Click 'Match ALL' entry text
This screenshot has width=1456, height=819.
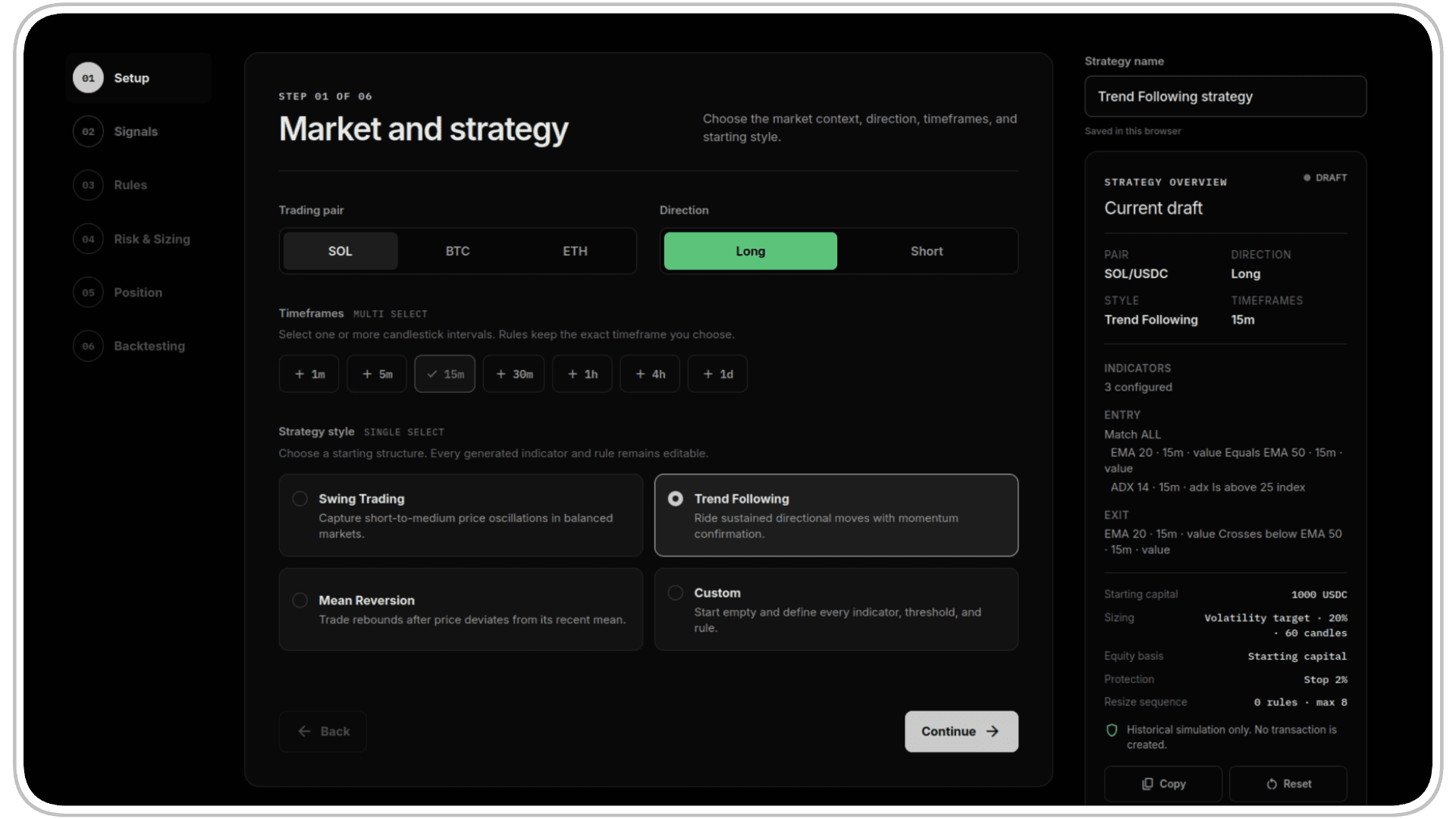click(1132, 435)
